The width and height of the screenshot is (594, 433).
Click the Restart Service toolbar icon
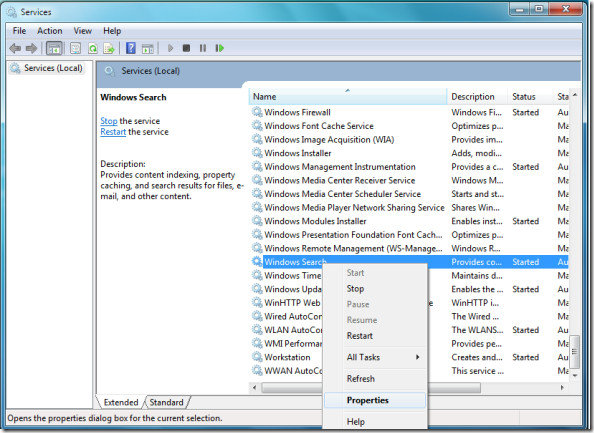pos(219,48)
